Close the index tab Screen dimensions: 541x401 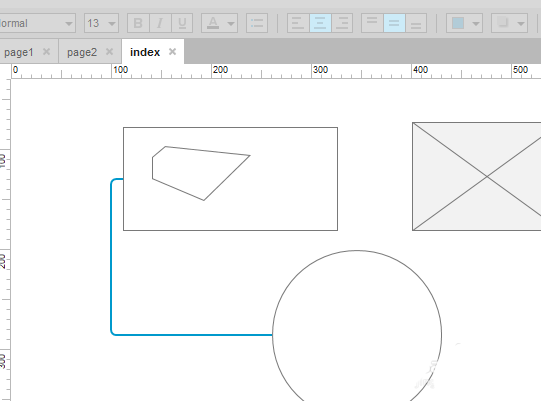(172, 52)
